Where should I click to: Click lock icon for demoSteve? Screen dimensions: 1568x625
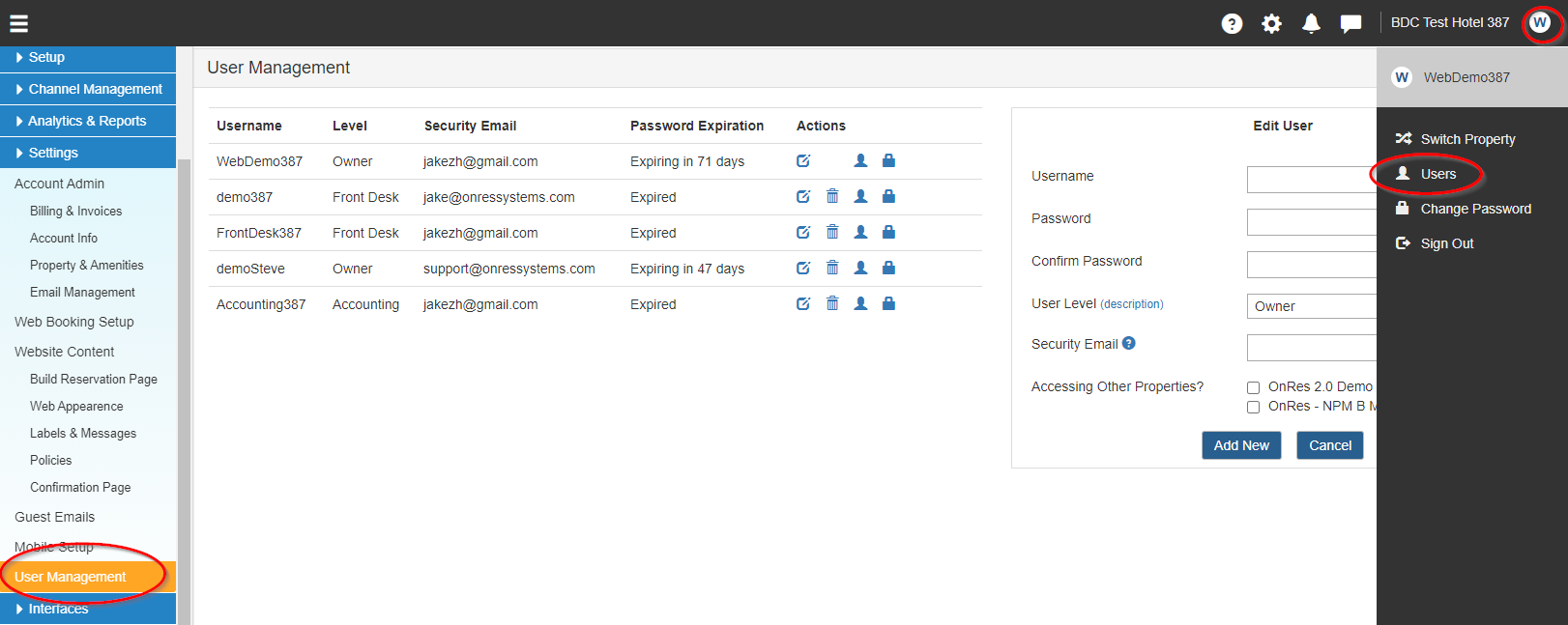[x=888, y=268]
